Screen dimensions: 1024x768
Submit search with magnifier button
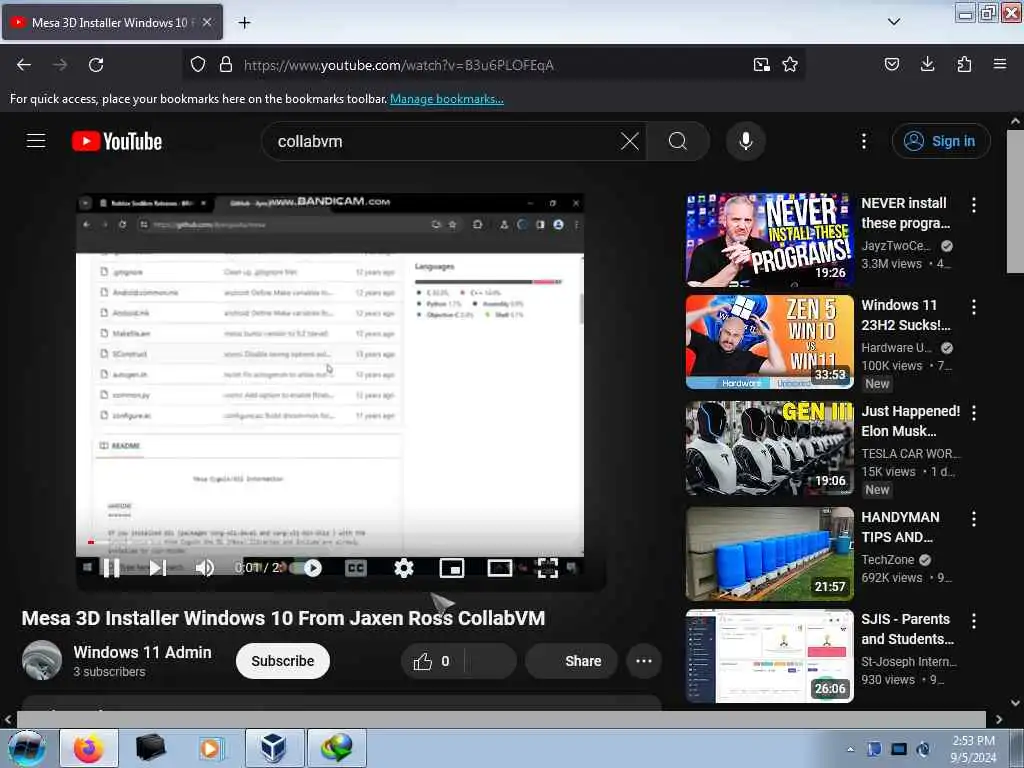coord(678,141)
